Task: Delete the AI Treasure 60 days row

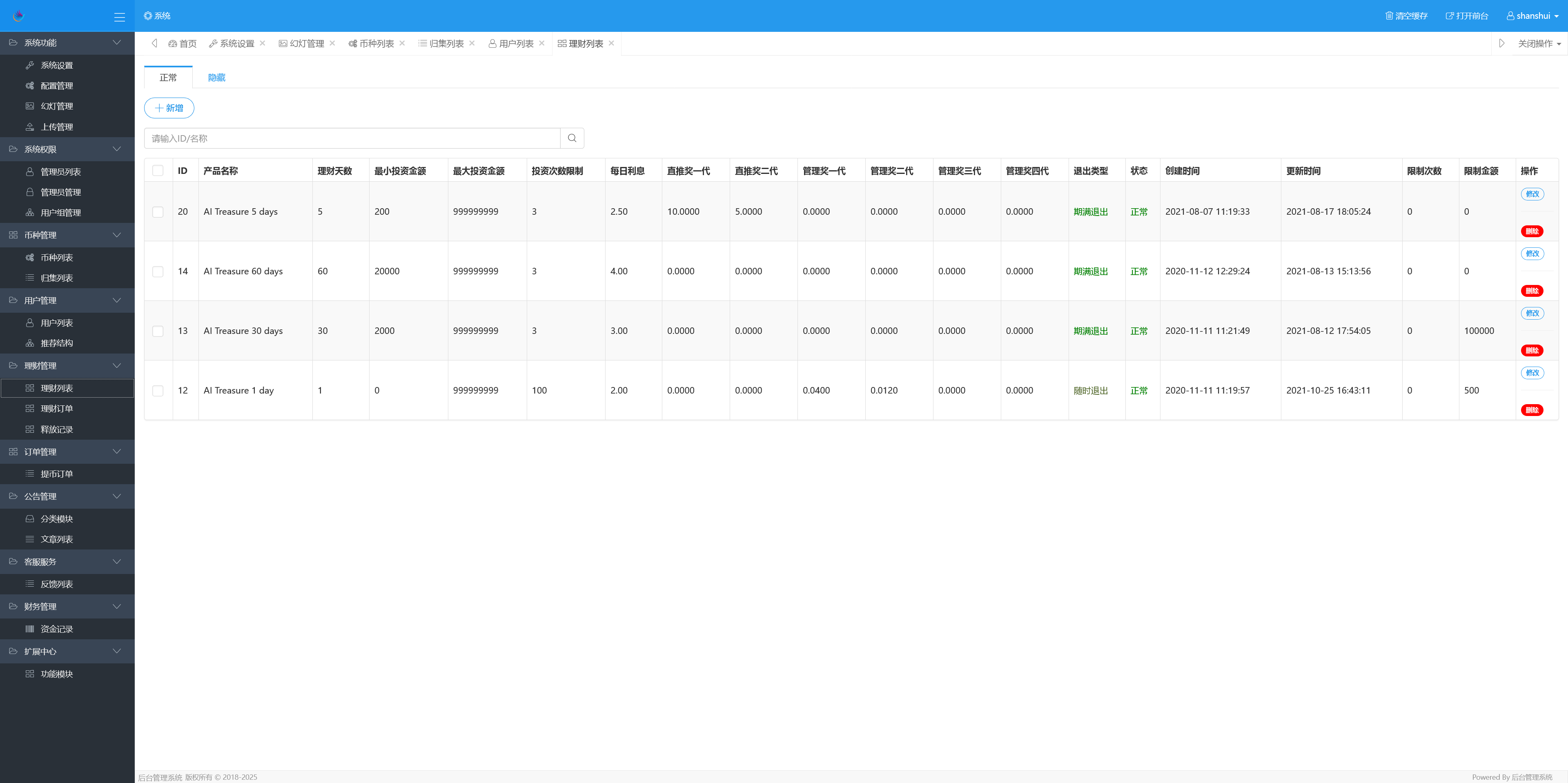Action: [x=1532, y=291]
